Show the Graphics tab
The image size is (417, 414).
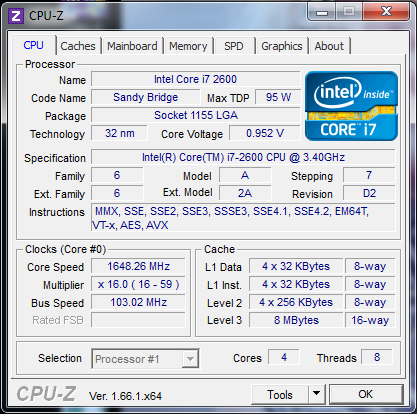(282, 46)
